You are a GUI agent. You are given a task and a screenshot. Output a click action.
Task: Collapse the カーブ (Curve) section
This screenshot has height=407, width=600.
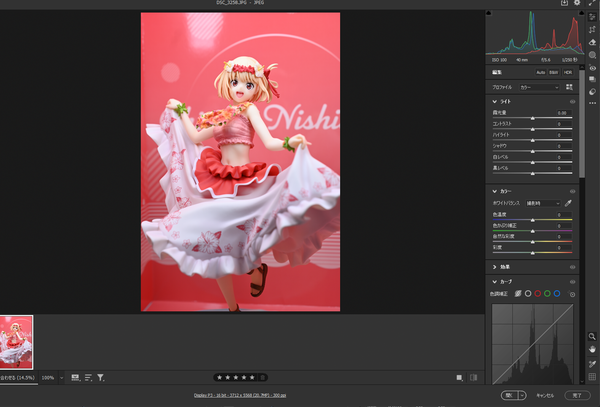494,282
